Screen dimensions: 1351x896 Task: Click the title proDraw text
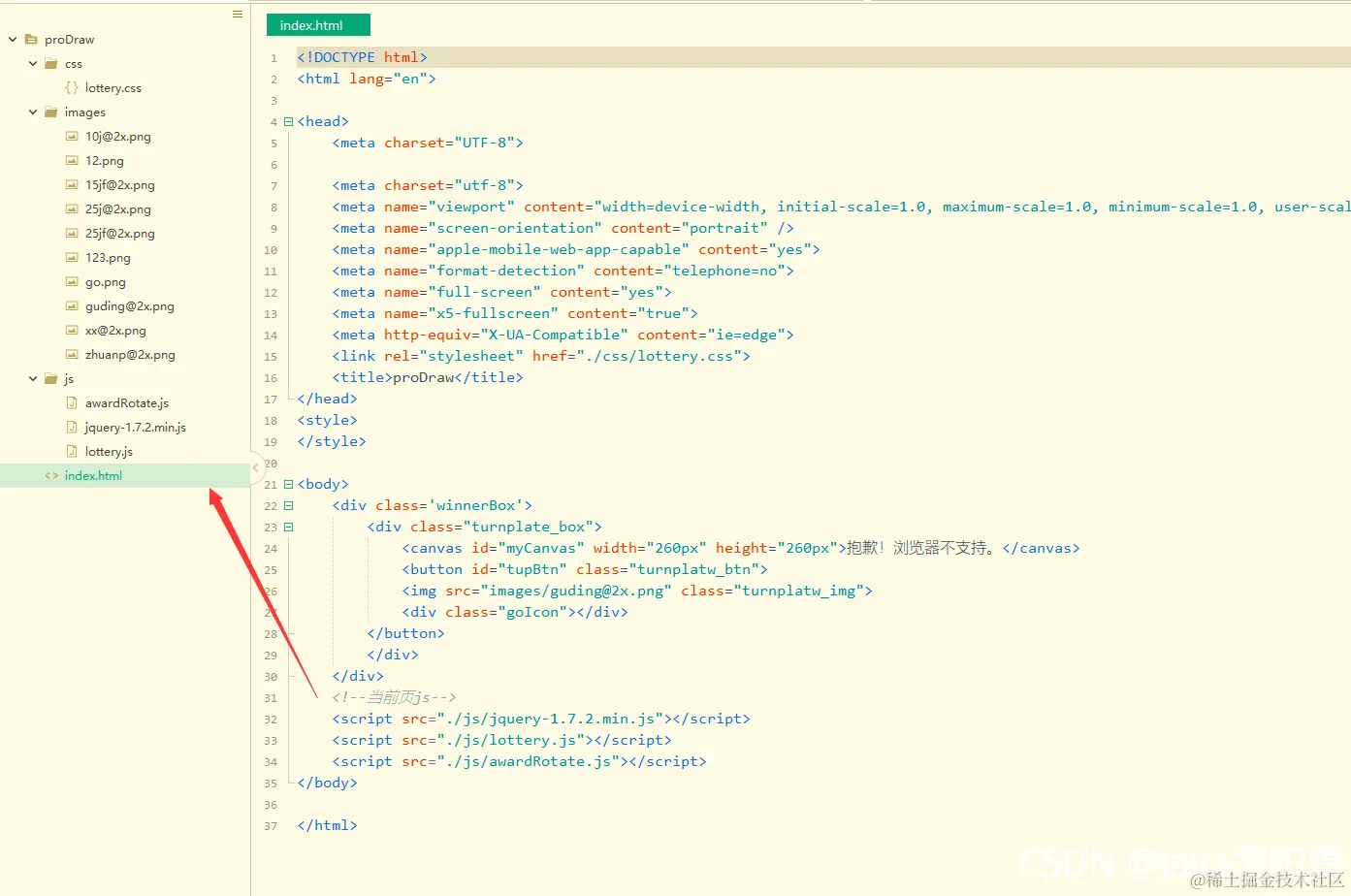pos(423,378)
